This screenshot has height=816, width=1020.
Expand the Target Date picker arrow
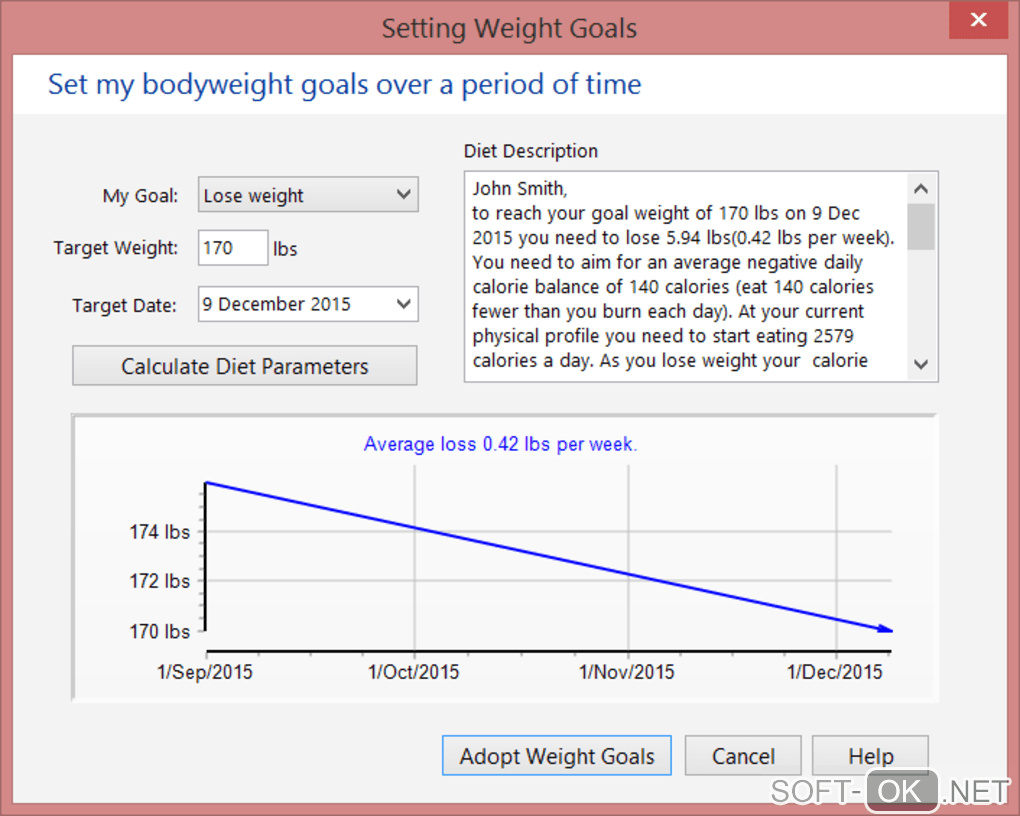click(404, 304)
